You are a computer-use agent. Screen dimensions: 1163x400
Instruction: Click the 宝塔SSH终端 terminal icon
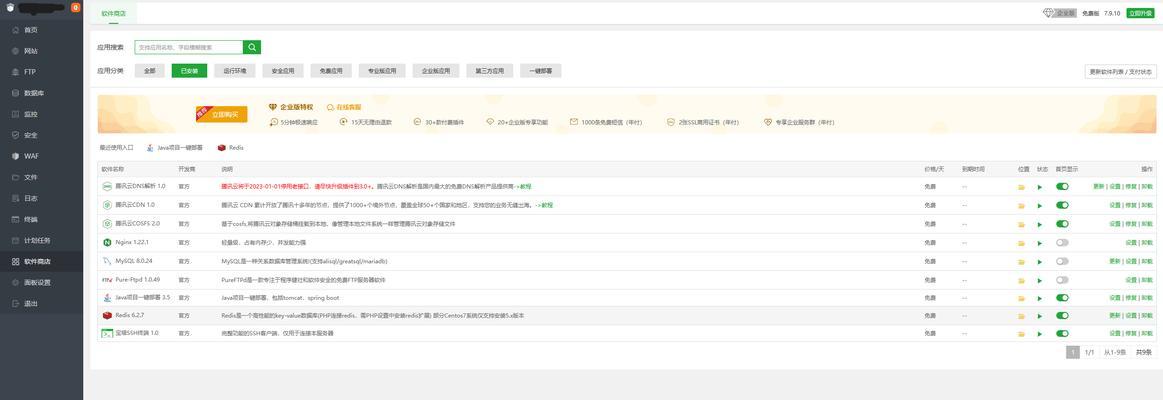(107, 334)
